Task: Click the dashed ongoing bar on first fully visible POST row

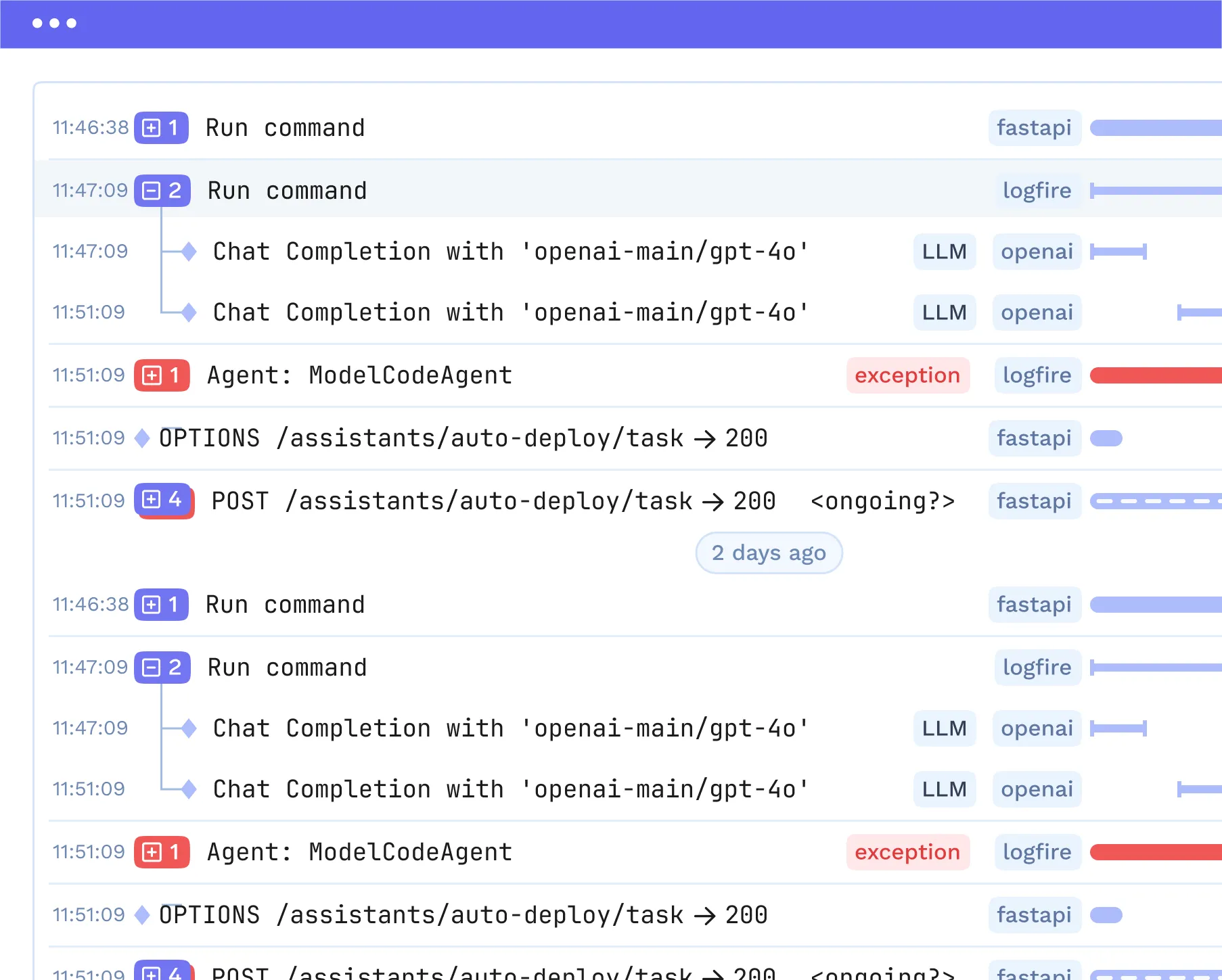Action: (x=1156, y=501)
